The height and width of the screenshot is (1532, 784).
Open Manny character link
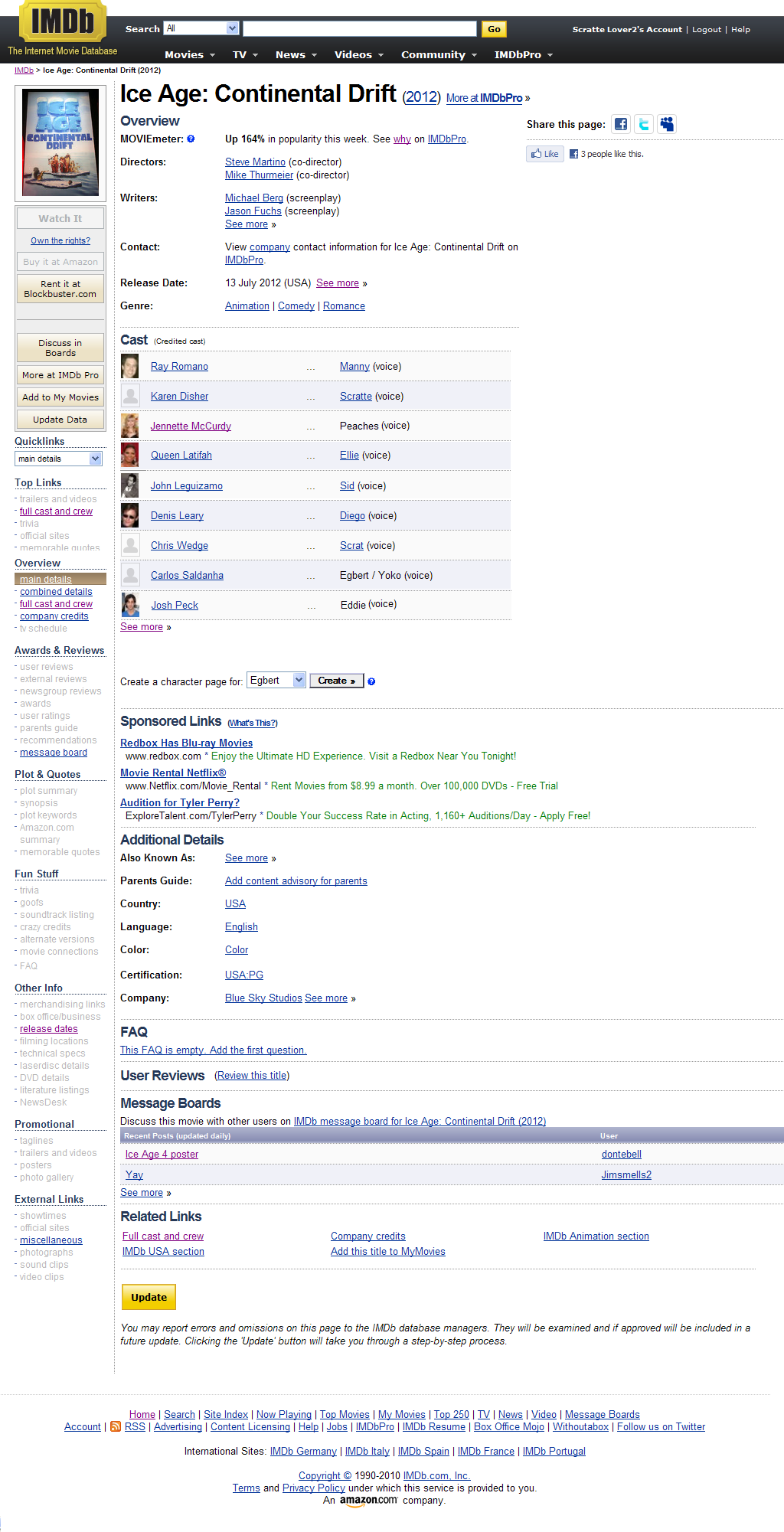point(354,367)
